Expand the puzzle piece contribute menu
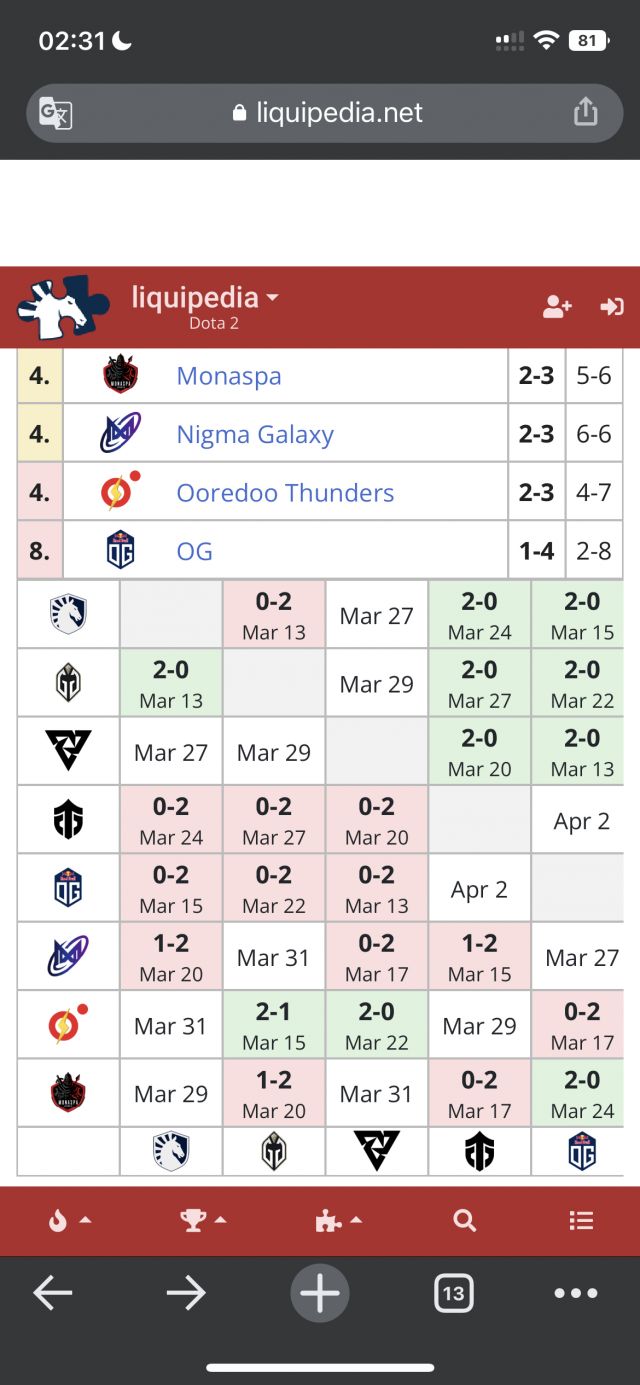The width and height of the screenshot is (640, 1385). click(337, 1220)
